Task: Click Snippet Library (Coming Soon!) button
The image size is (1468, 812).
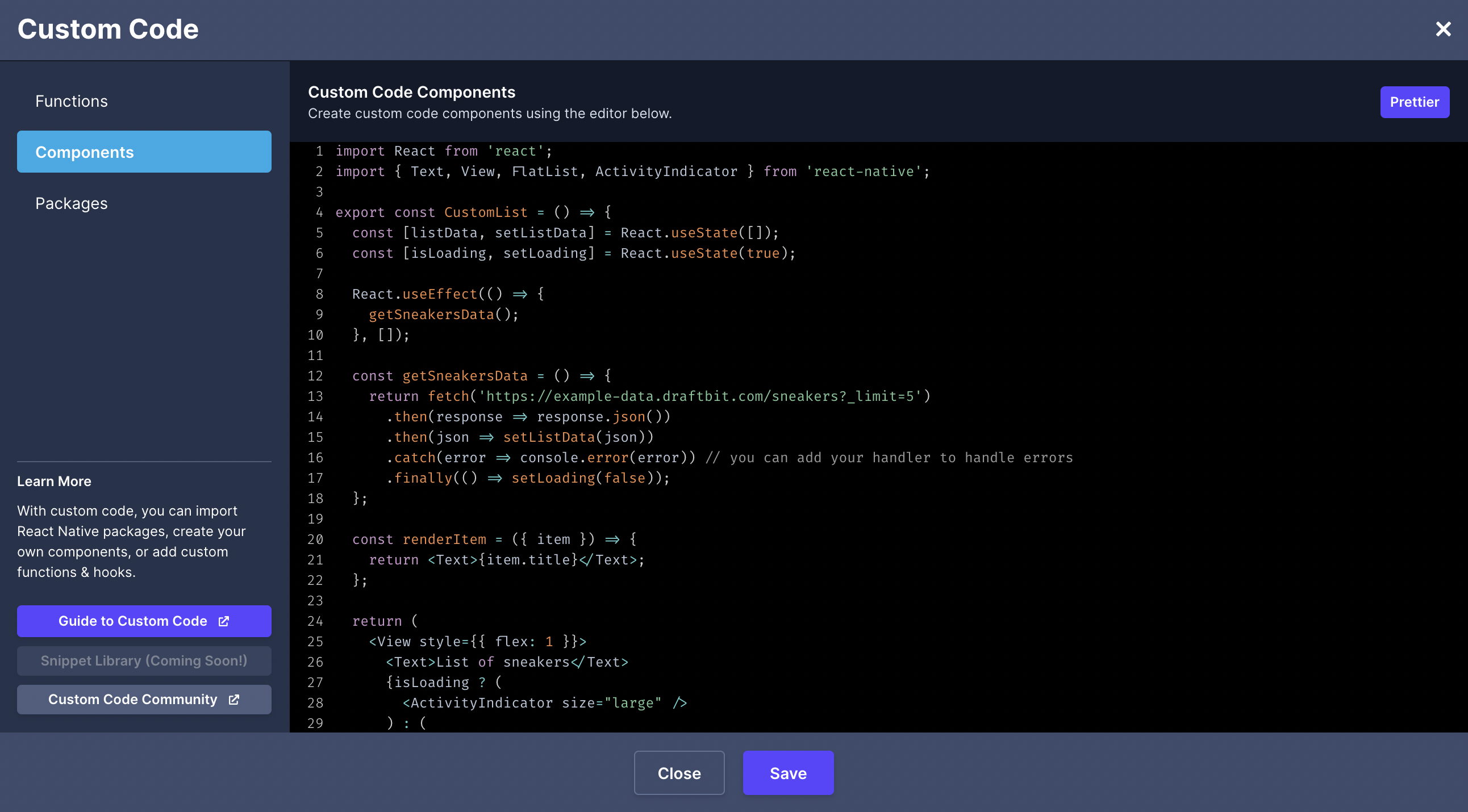Action: (x=144, y=660)
